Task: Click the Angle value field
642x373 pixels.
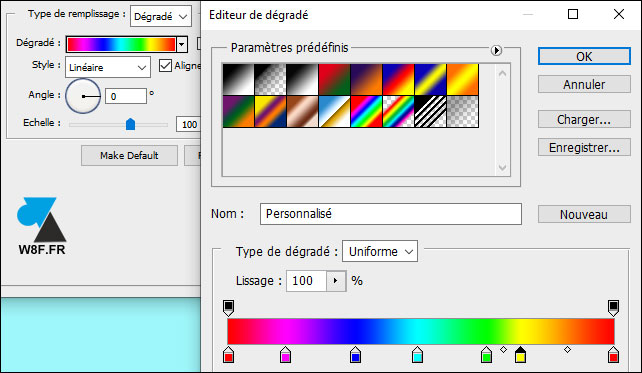Action: (126, 97)
